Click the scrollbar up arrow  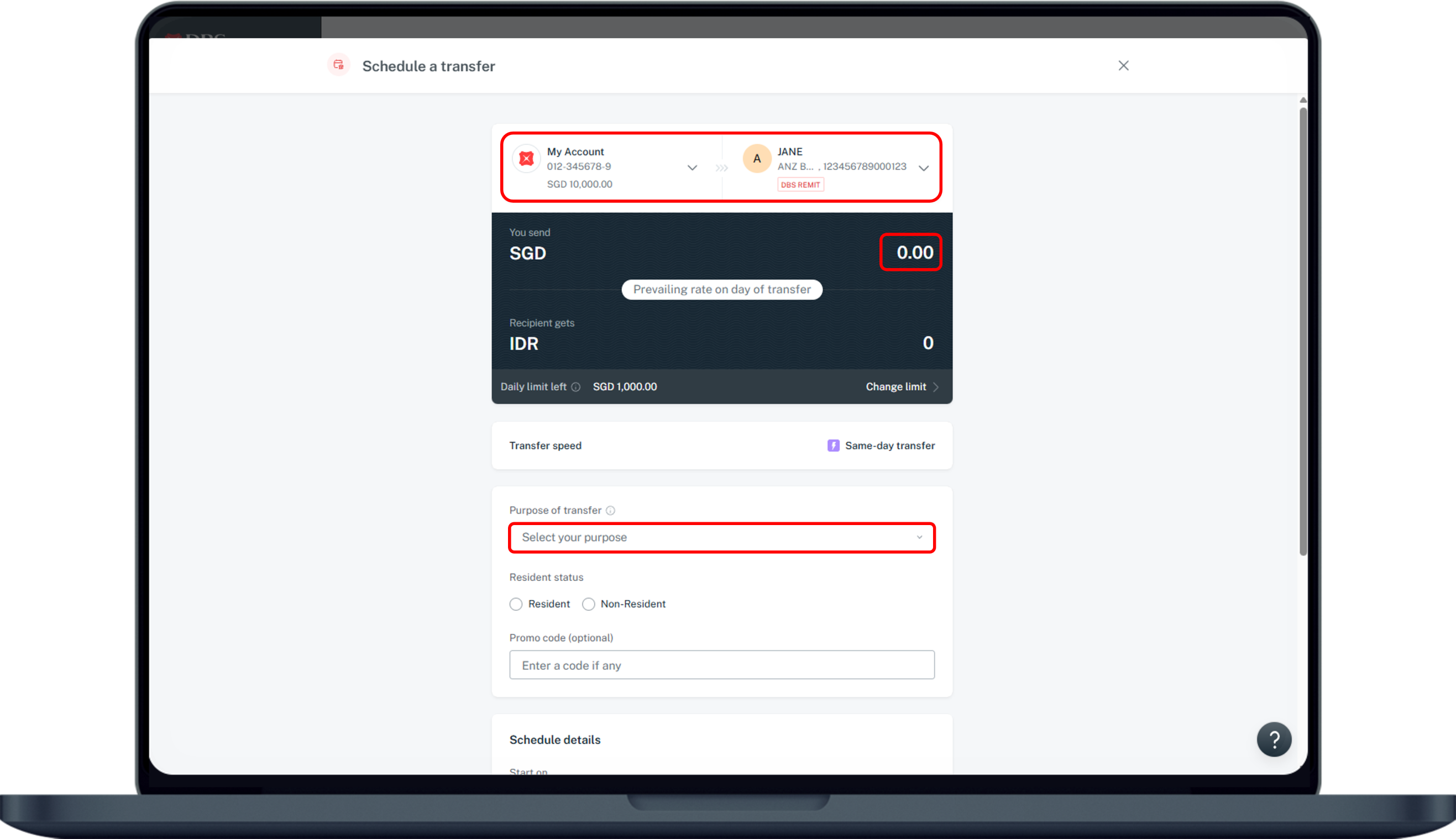coord(1303,100)
